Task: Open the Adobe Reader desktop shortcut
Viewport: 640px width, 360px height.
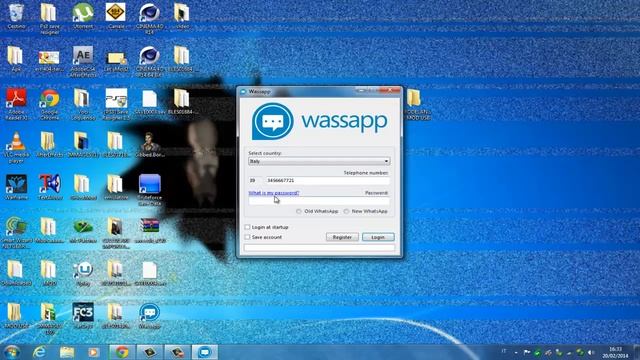Action: tap(16, 104)
